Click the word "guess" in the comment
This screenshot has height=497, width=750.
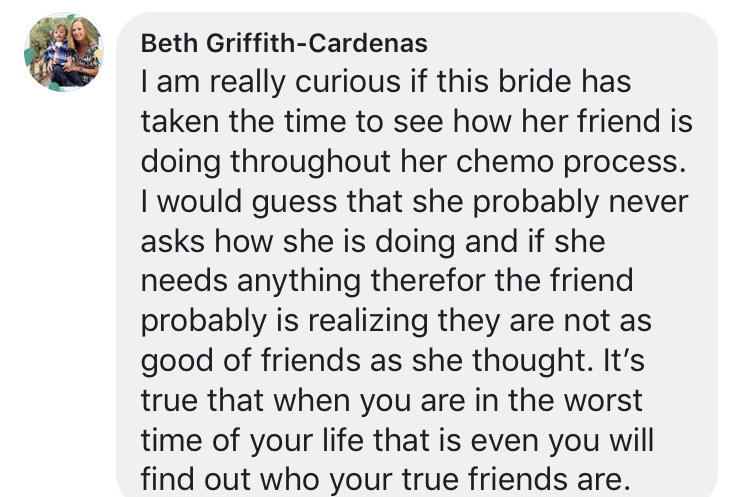pos(294,203)
